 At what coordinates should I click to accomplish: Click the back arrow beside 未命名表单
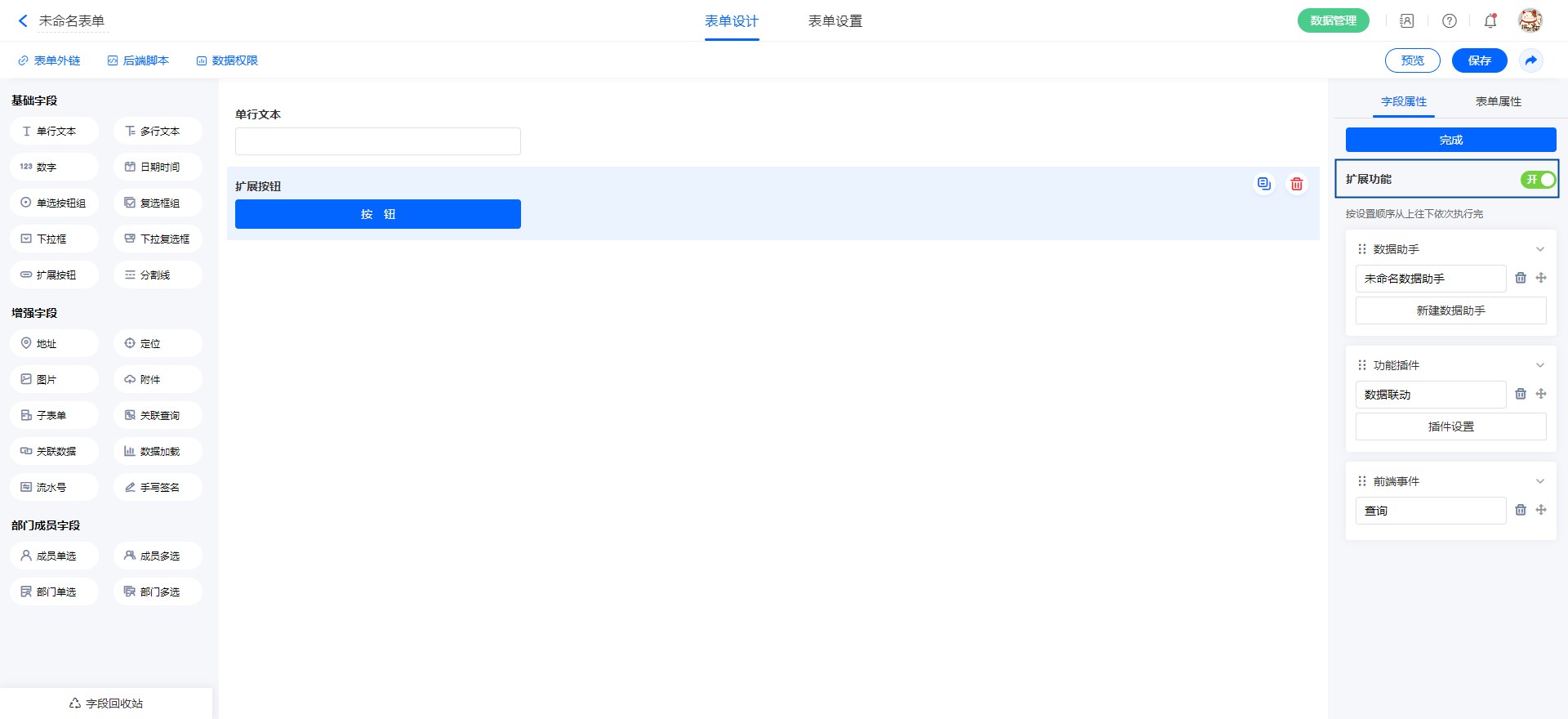point(23,21)
